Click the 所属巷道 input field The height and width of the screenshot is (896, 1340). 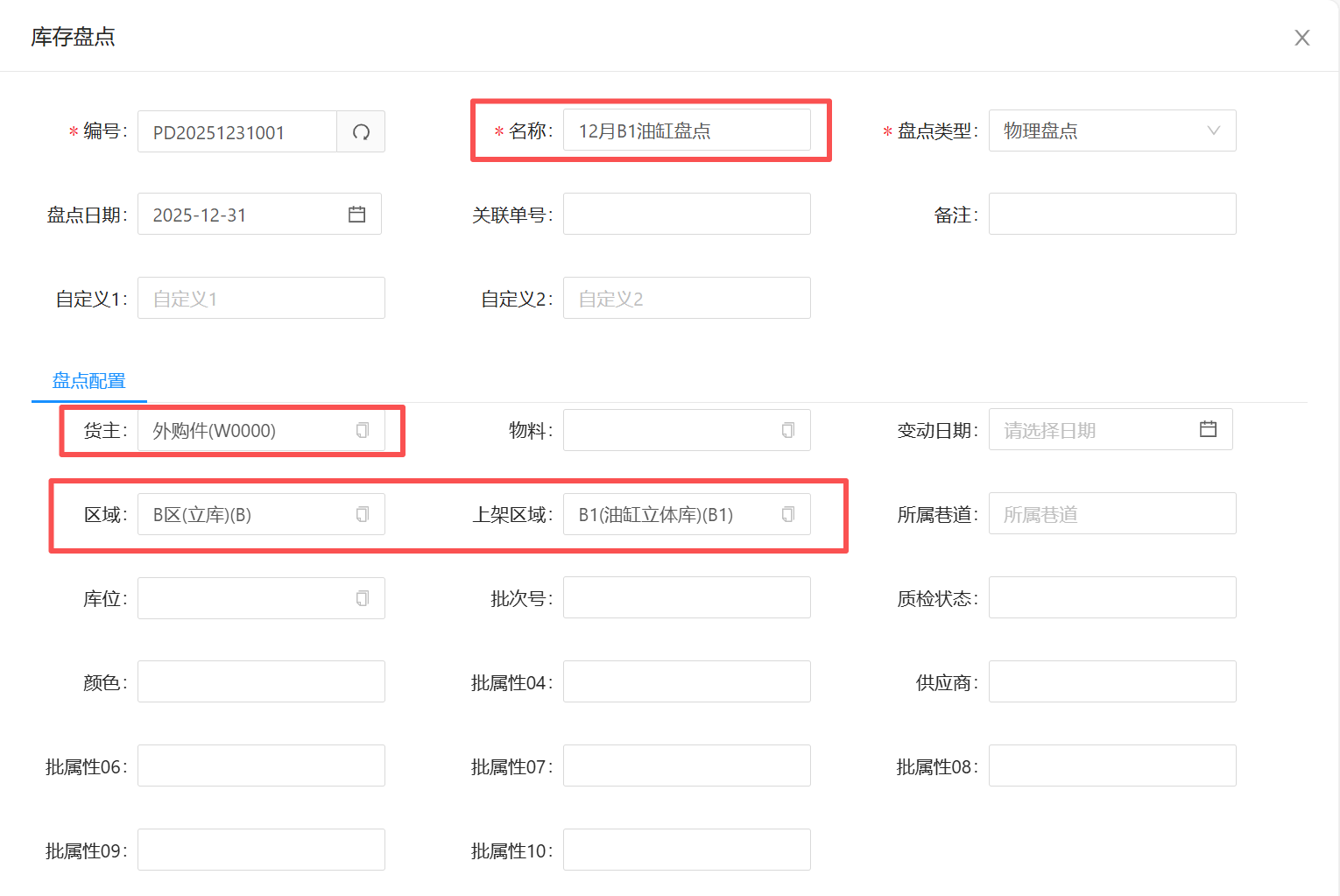tap(1111, 514)
